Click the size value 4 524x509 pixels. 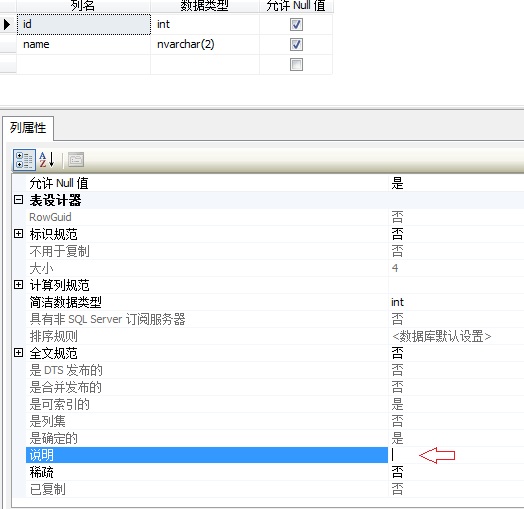coord(395,268)
